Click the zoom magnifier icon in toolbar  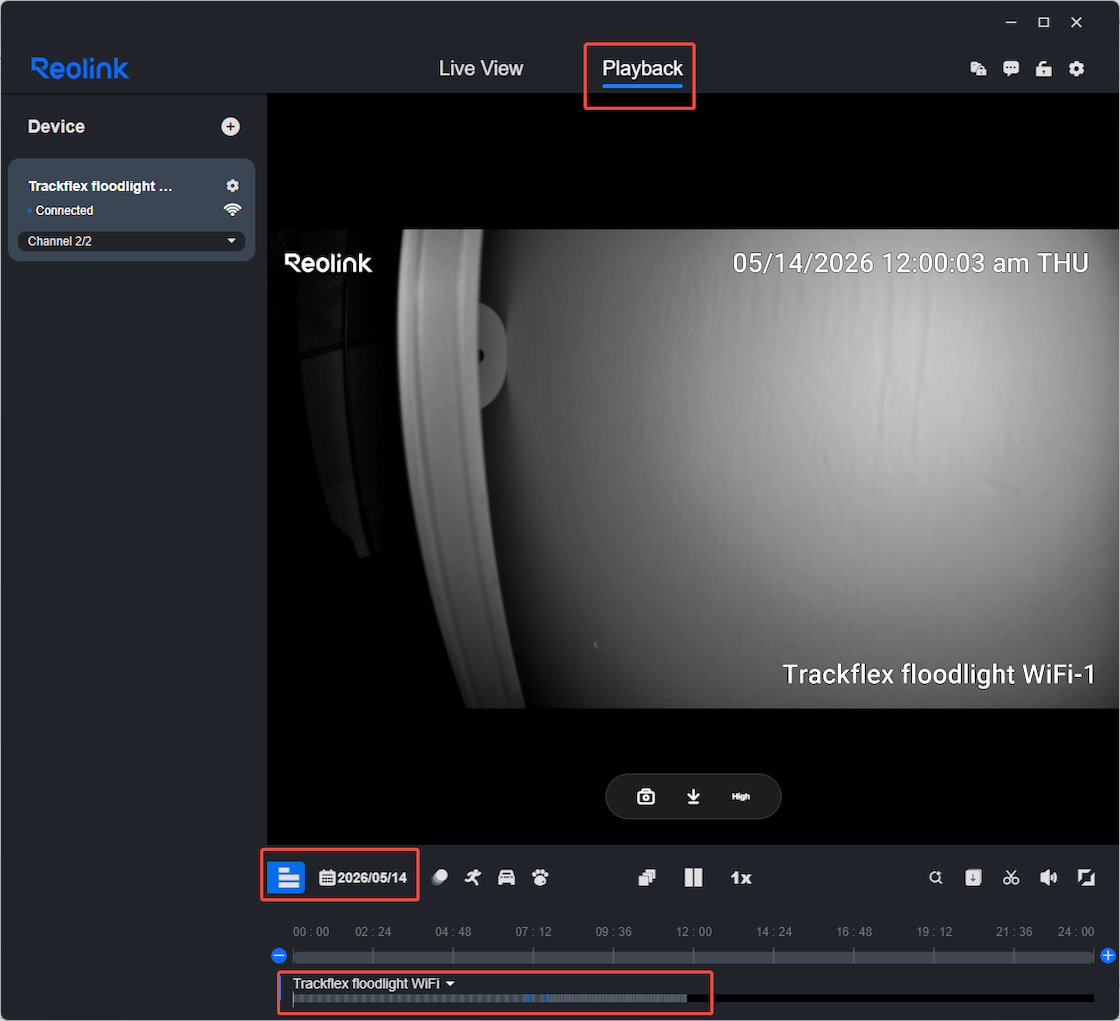tap(936, 877)
